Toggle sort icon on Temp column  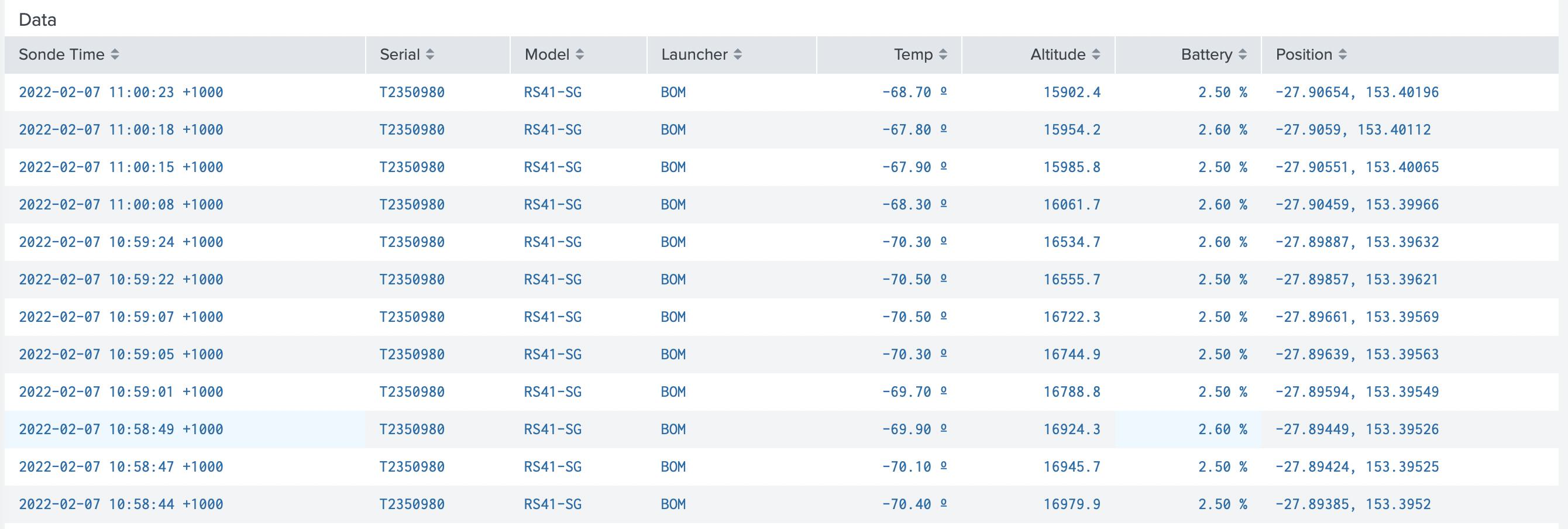943,55
